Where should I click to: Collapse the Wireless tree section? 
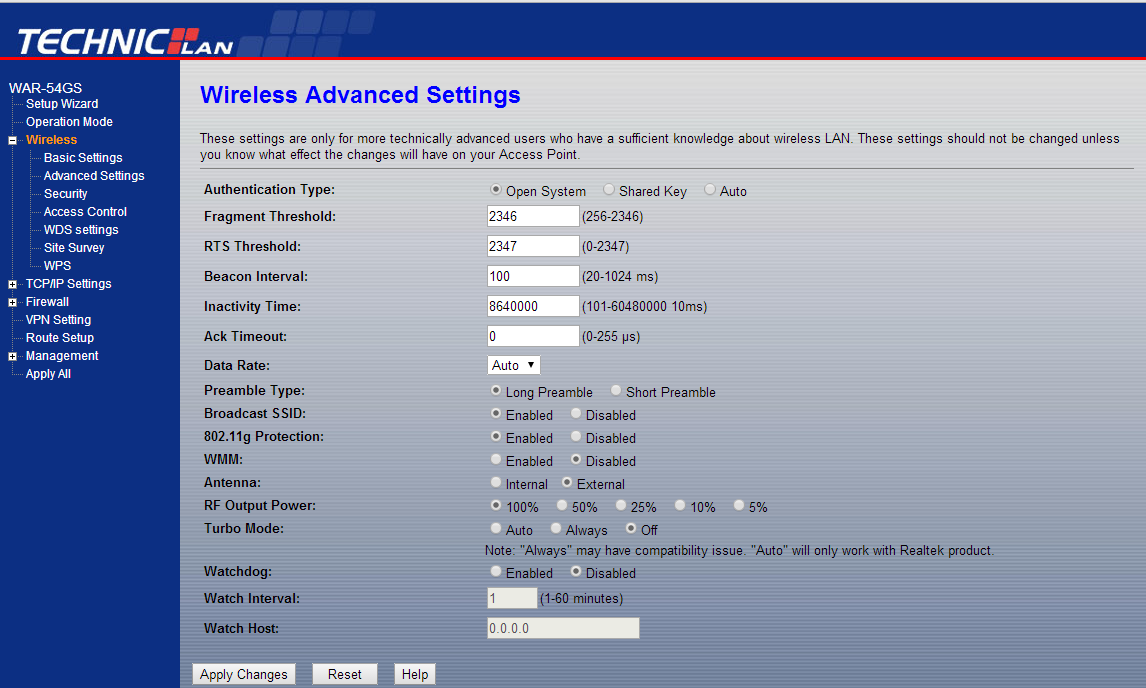click(x=12, y=140)
